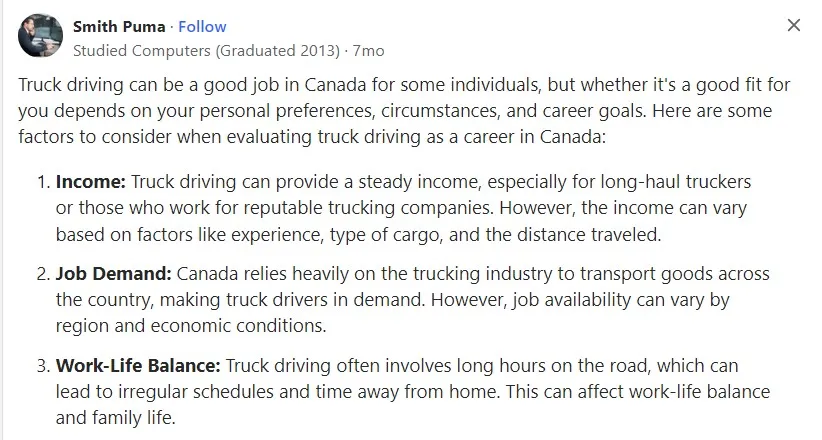Click list number 2 marker
Viewport: 822px width, 440px height.
[x=44, y=274]
